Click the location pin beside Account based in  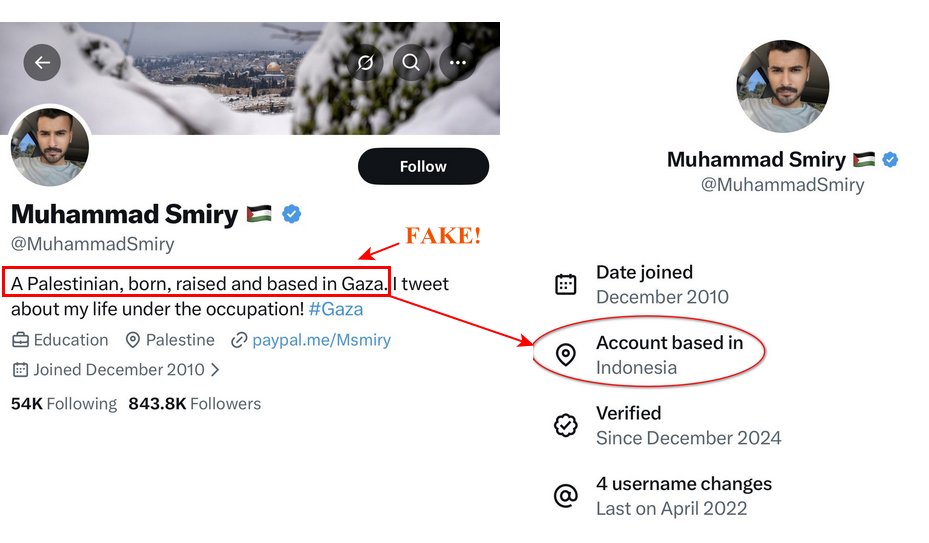566,355
